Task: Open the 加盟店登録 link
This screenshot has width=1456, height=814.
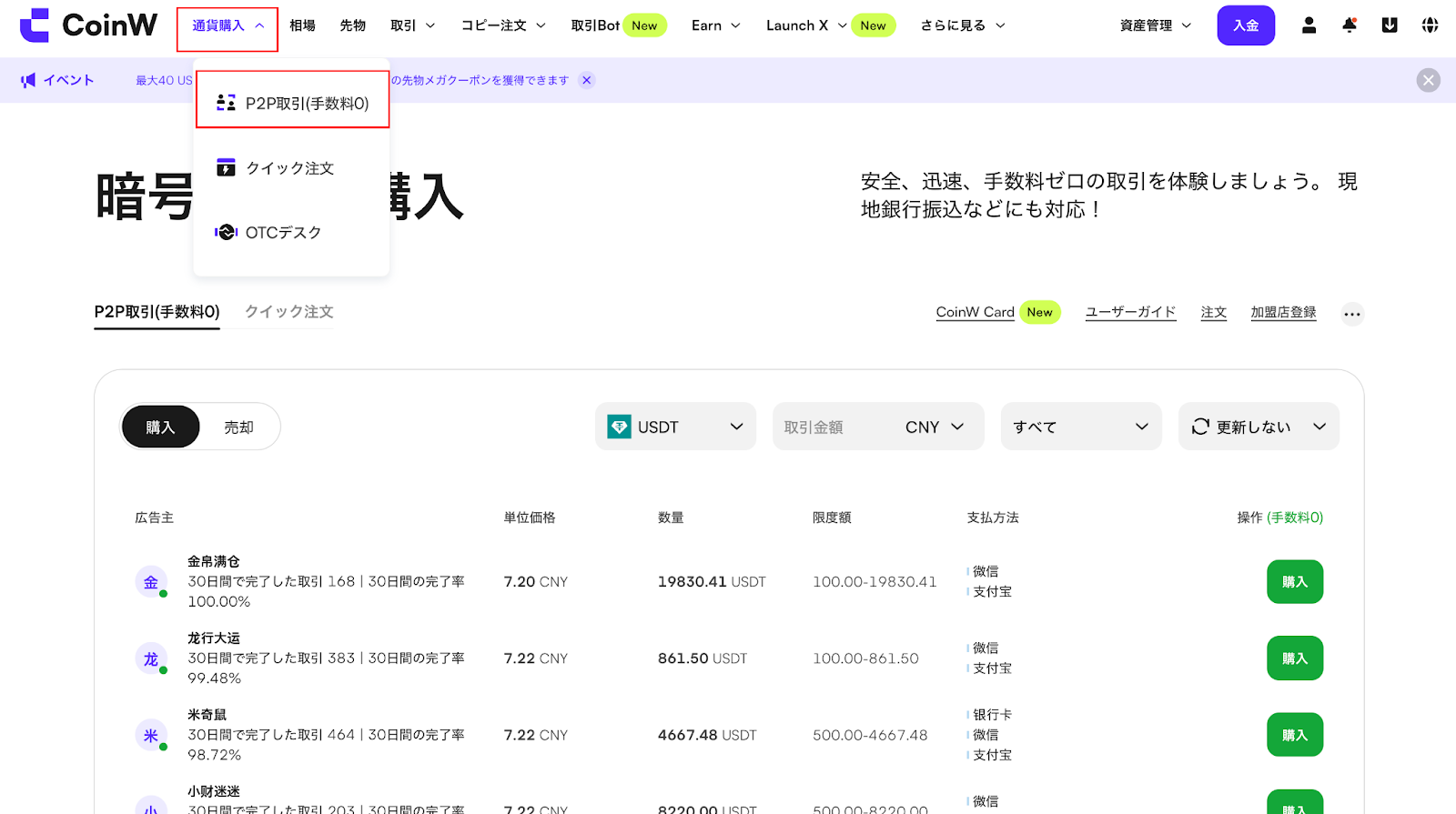Action: pyautogui.click(x=1283, y=312)
